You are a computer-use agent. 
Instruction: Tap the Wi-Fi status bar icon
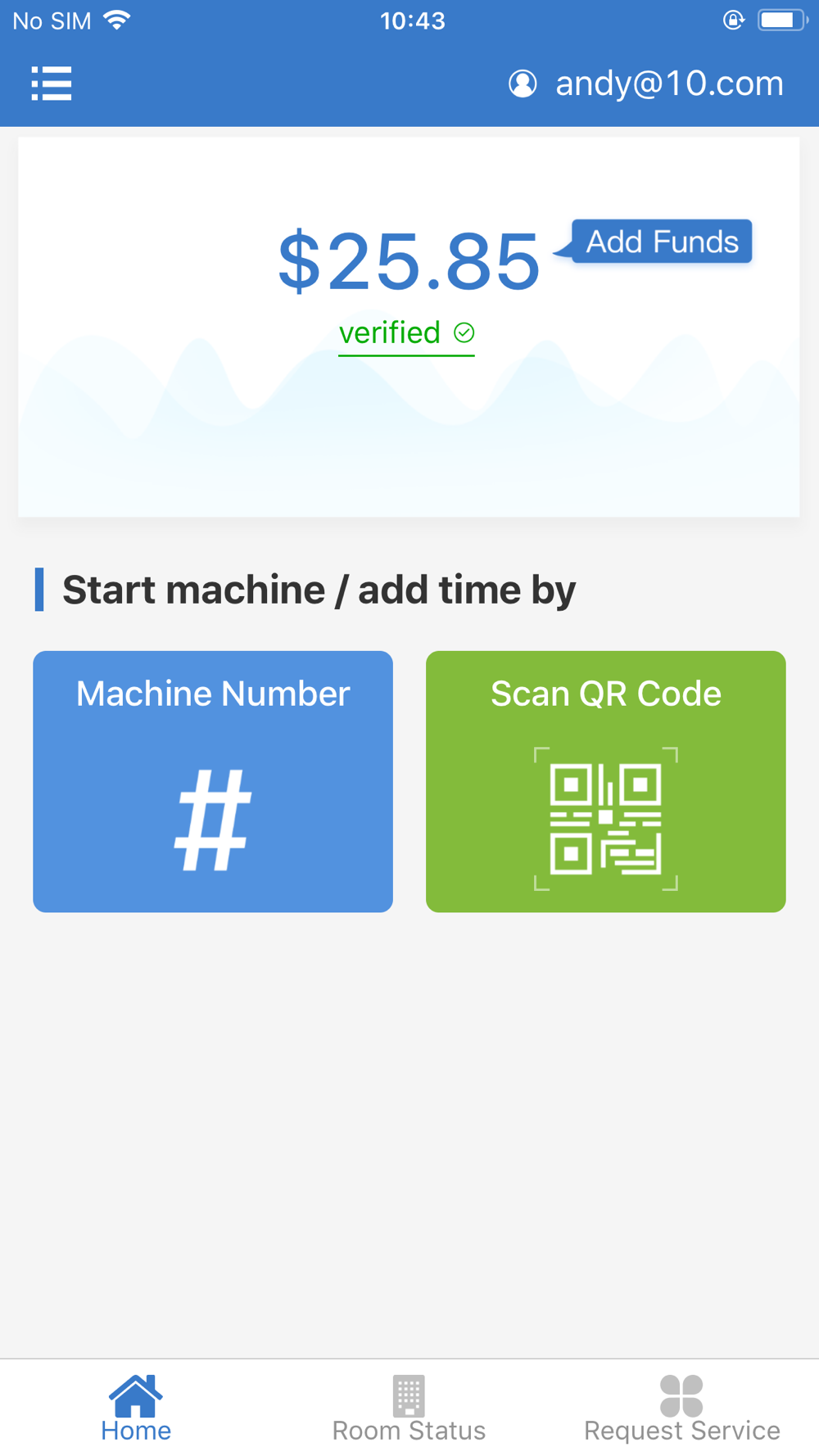tap(117, 20)
